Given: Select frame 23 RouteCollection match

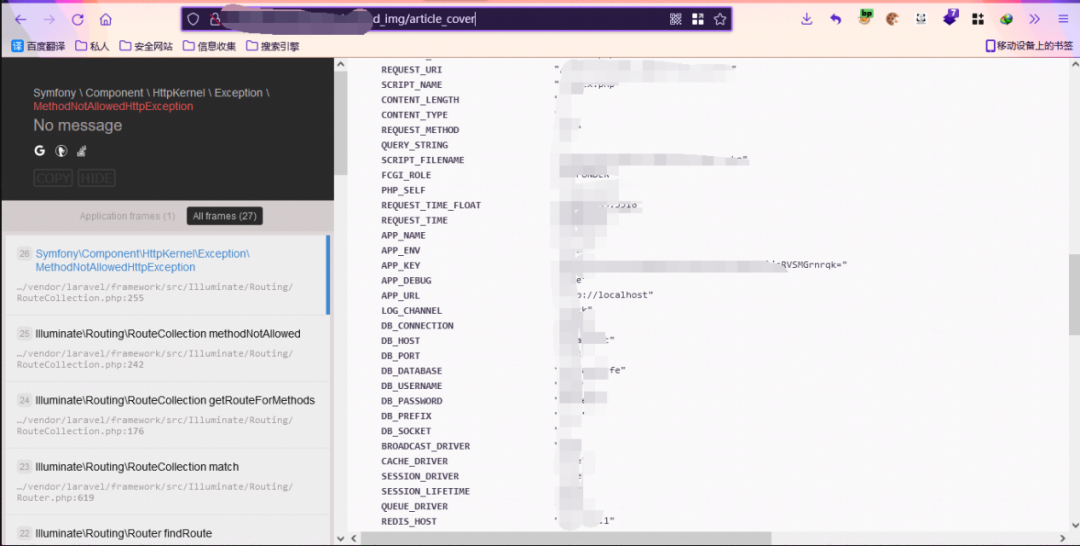Looking at the screenshot, I should coord(167,482).
